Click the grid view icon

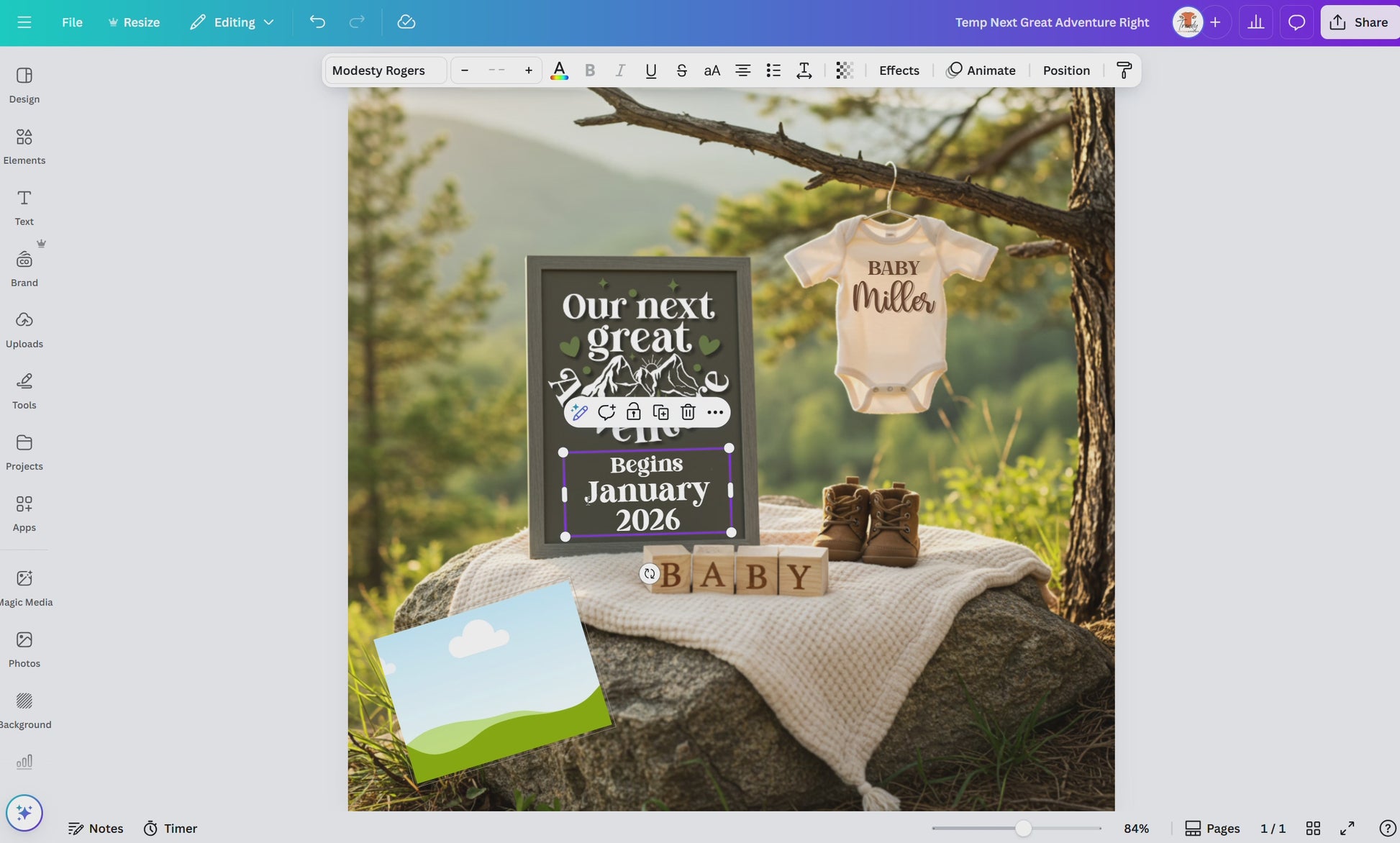tap(1313, 829)
